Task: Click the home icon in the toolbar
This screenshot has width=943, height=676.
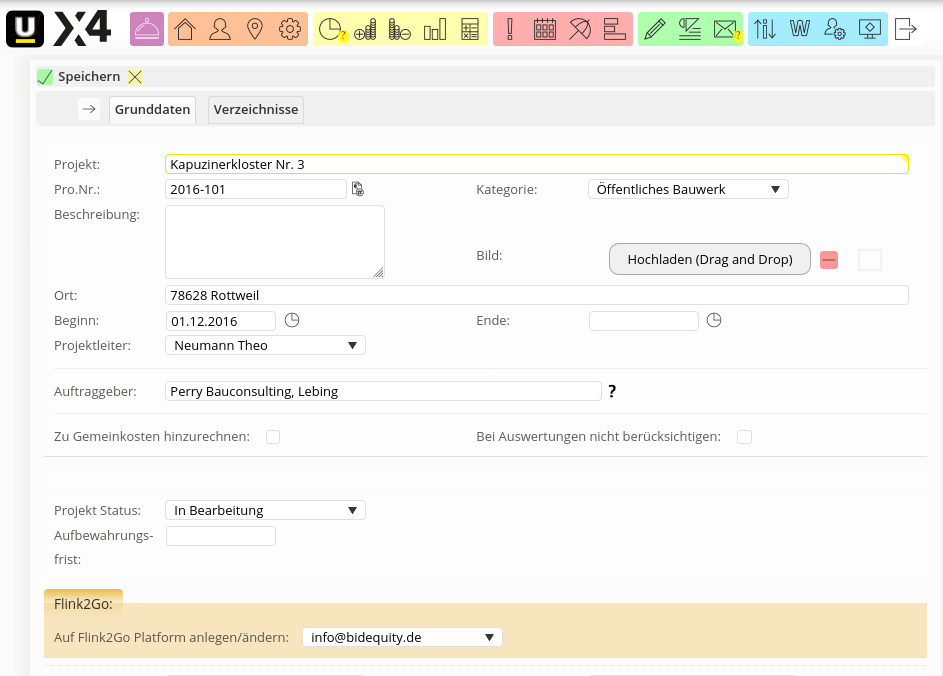Action: (184, 30)
